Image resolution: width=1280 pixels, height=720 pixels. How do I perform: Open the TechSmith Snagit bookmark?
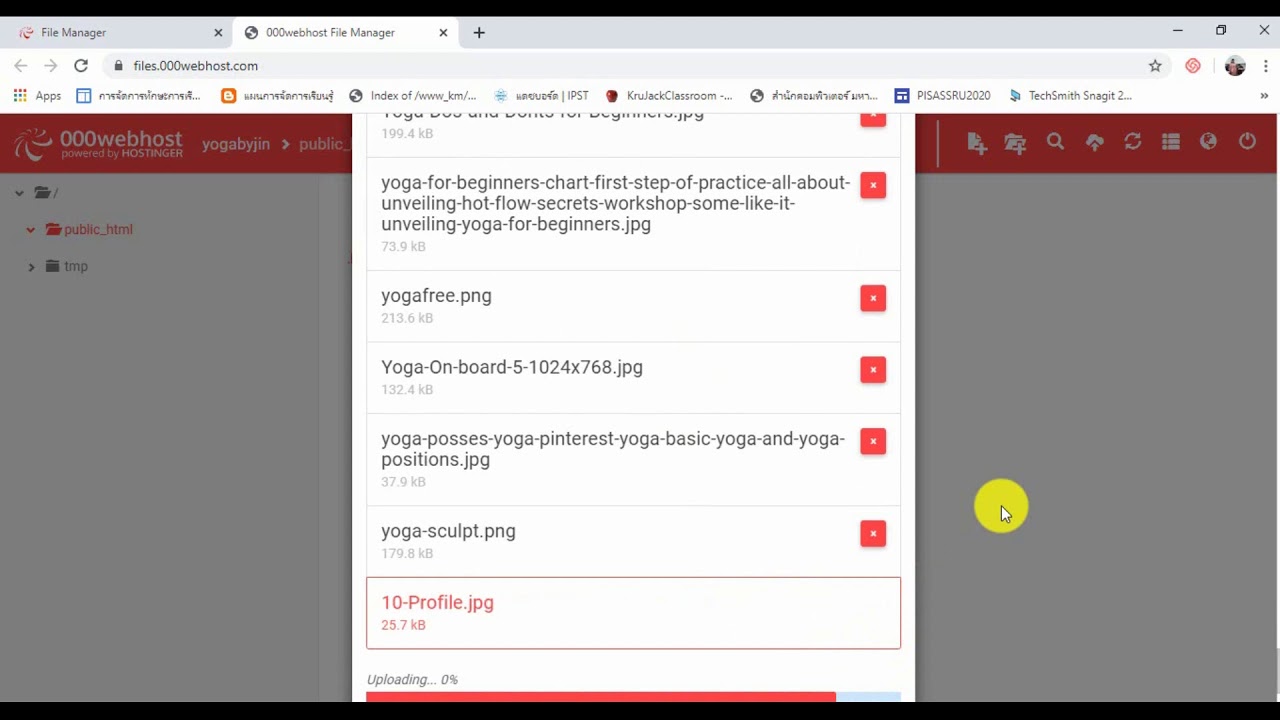point(1070,96)
